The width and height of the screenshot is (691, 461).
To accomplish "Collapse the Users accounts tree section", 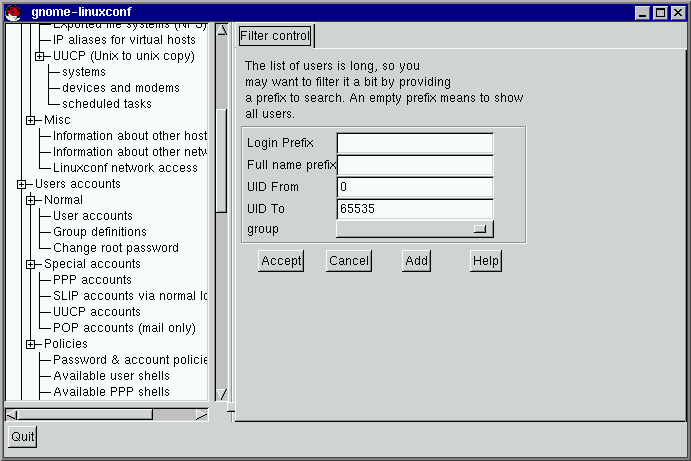I will pyautogui.click(x=21, y=184).
